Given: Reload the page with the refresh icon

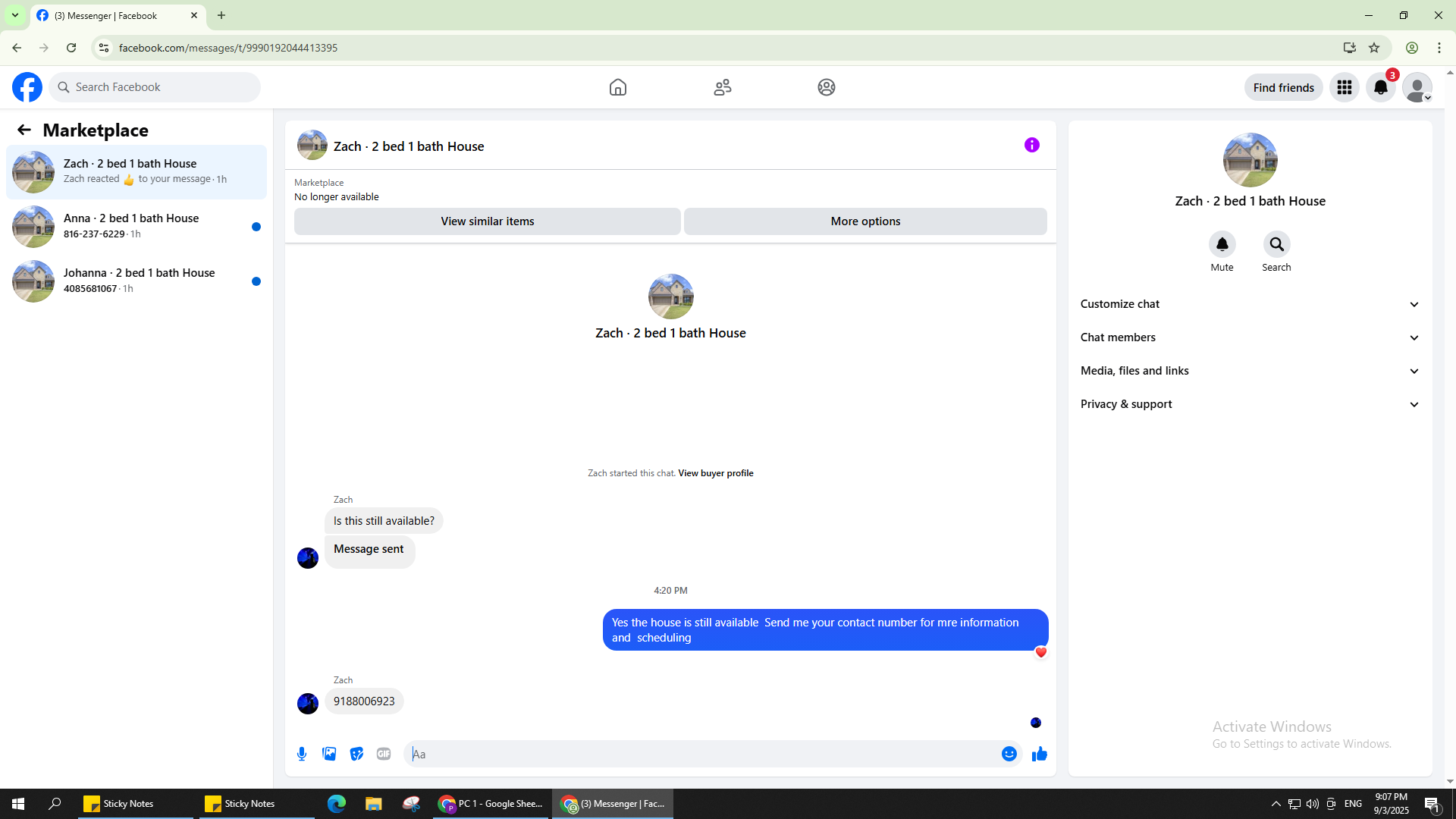Looking at the screenshot, I should tap(71, 48).
